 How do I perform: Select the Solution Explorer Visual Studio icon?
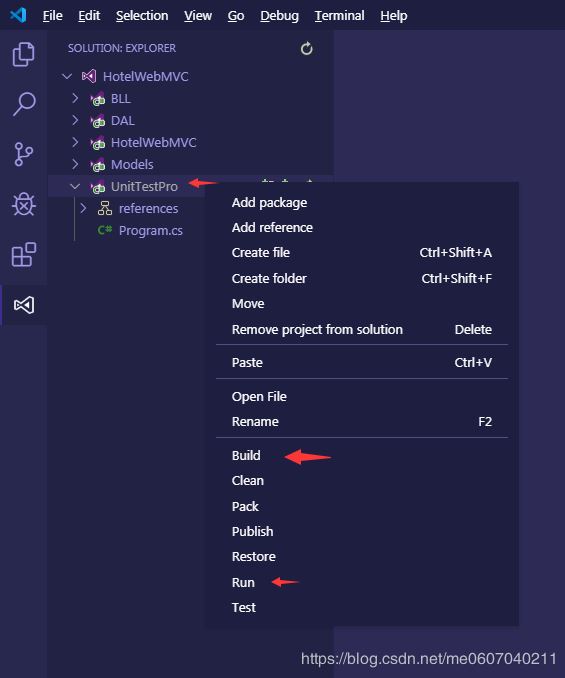[23, 305]
